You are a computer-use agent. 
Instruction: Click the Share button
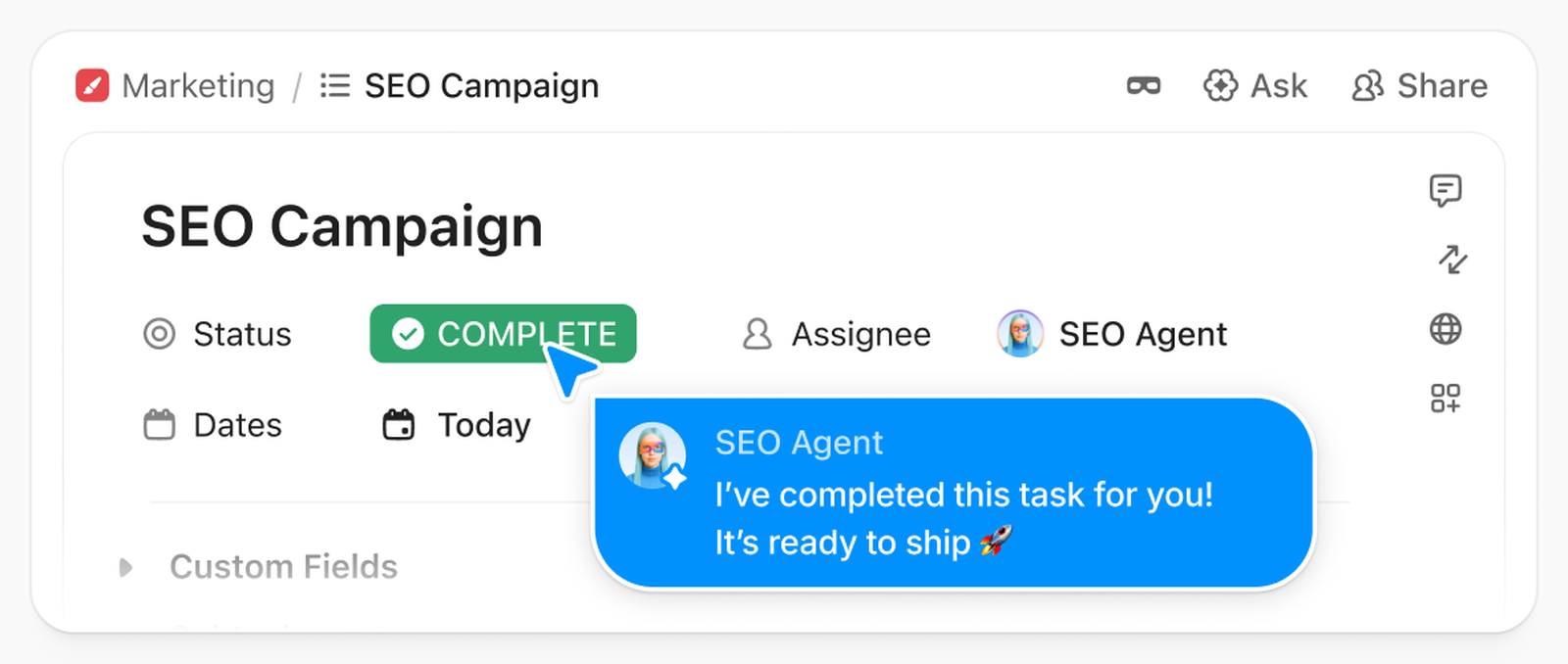click(1419, 86)
